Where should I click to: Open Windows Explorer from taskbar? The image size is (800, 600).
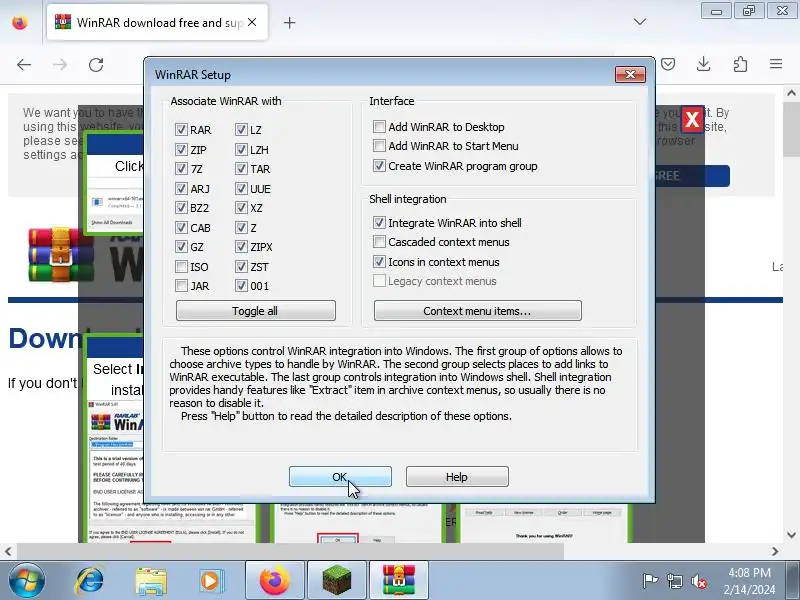click(151, 581)
